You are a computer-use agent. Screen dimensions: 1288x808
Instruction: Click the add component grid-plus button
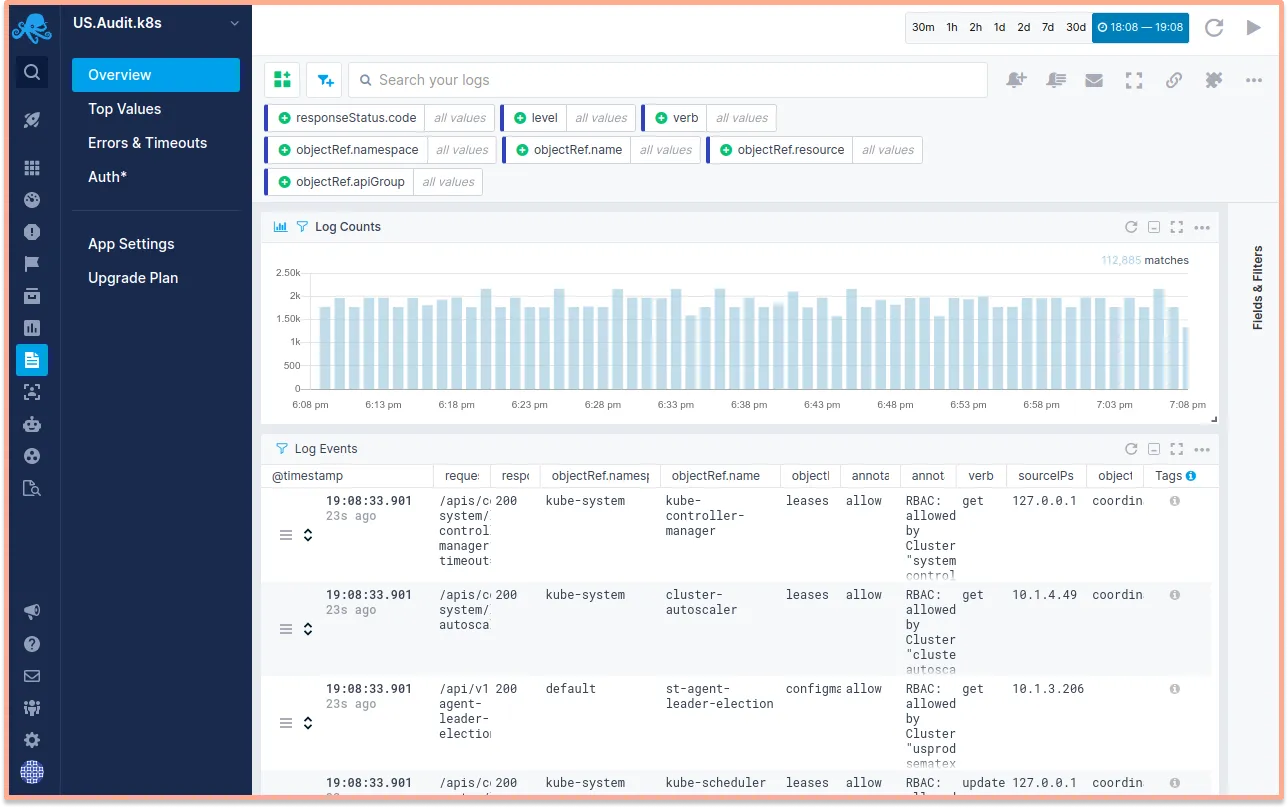click(x=282, y=80)
